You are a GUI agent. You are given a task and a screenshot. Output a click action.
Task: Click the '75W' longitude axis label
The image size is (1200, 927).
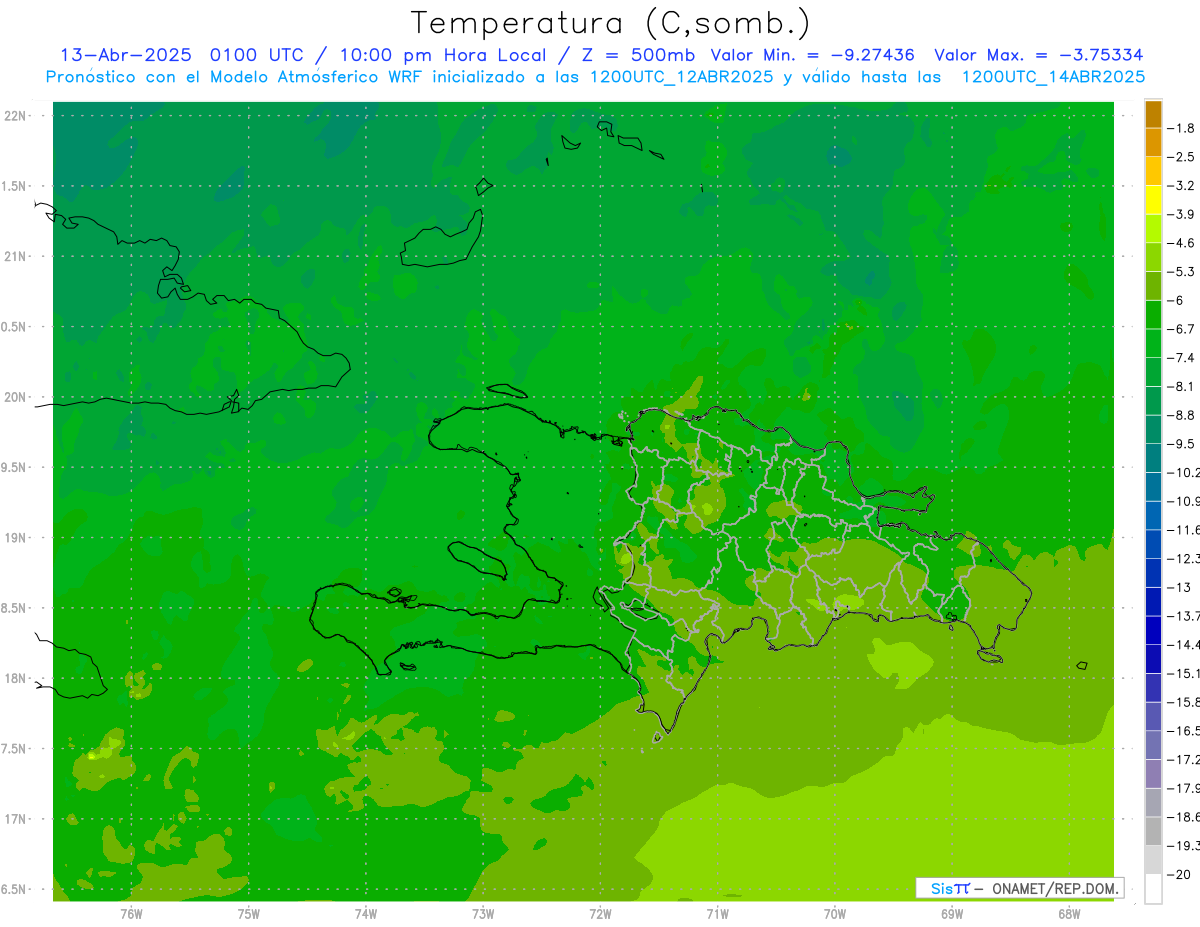pos(249,914)
